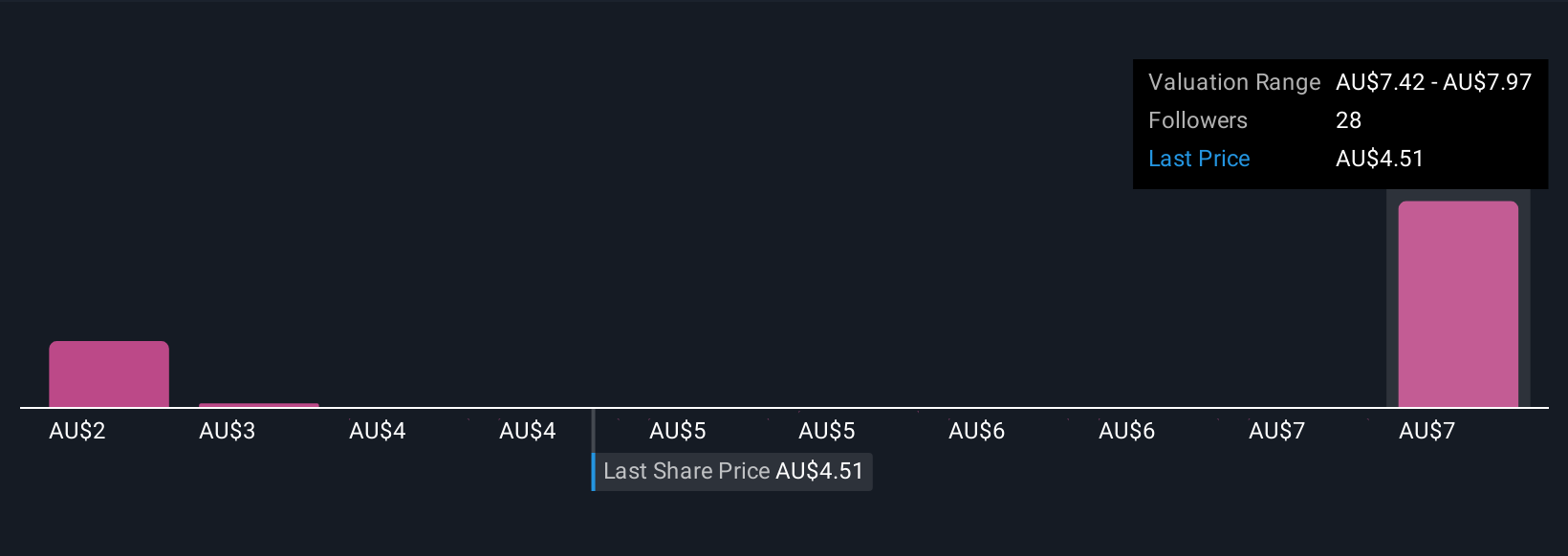The image size is (1568, 556).
Task: Select the AU$7.42 - AU$7.97 range value
Action: [1434, 82]
